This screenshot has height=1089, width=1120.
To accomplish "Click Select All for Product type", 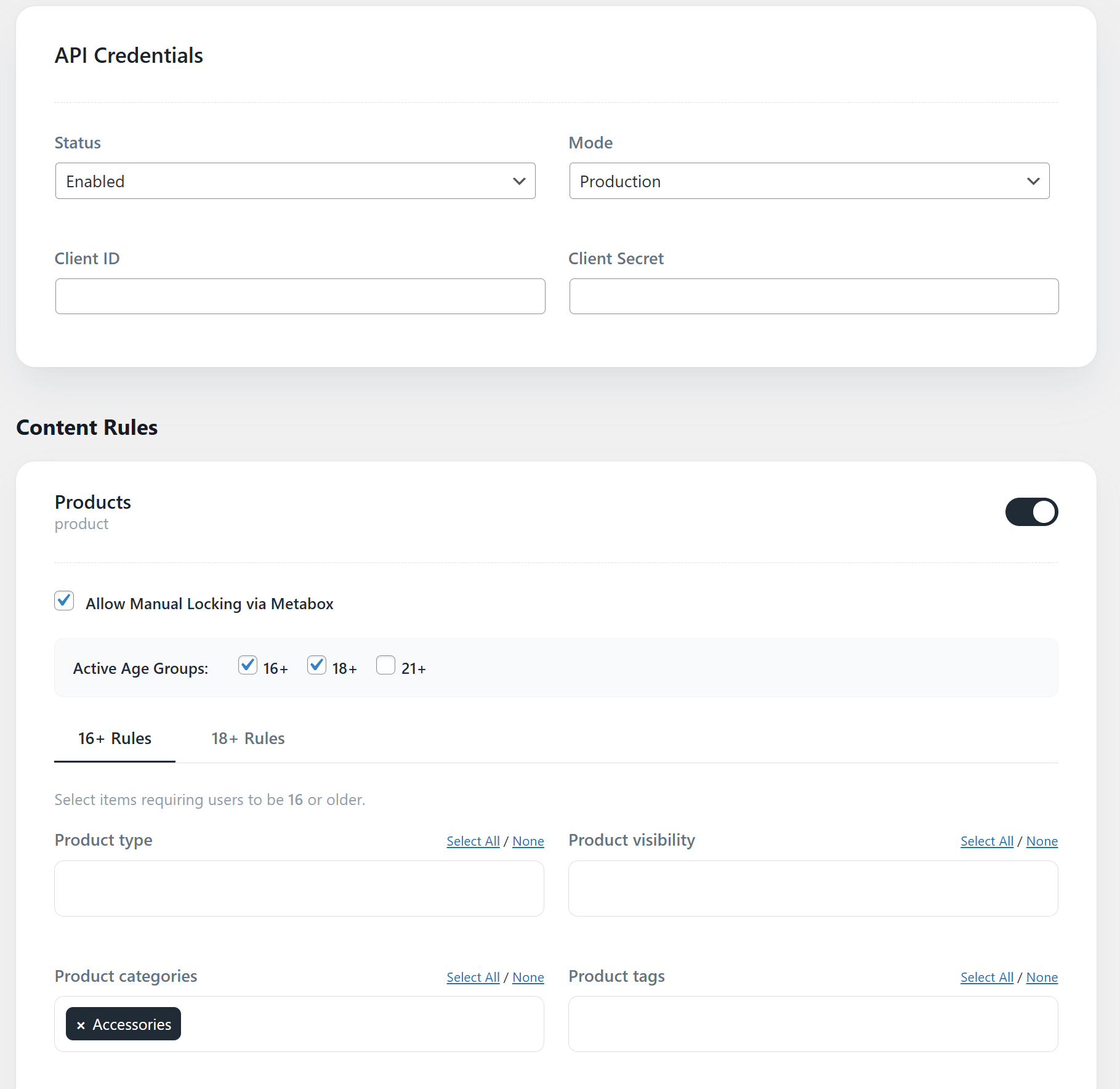I will (473, 841).
